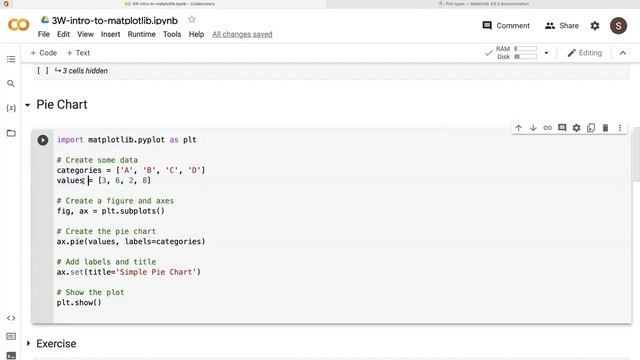
Task: Star the notebook with the star icon
Action: coord(192,20)
